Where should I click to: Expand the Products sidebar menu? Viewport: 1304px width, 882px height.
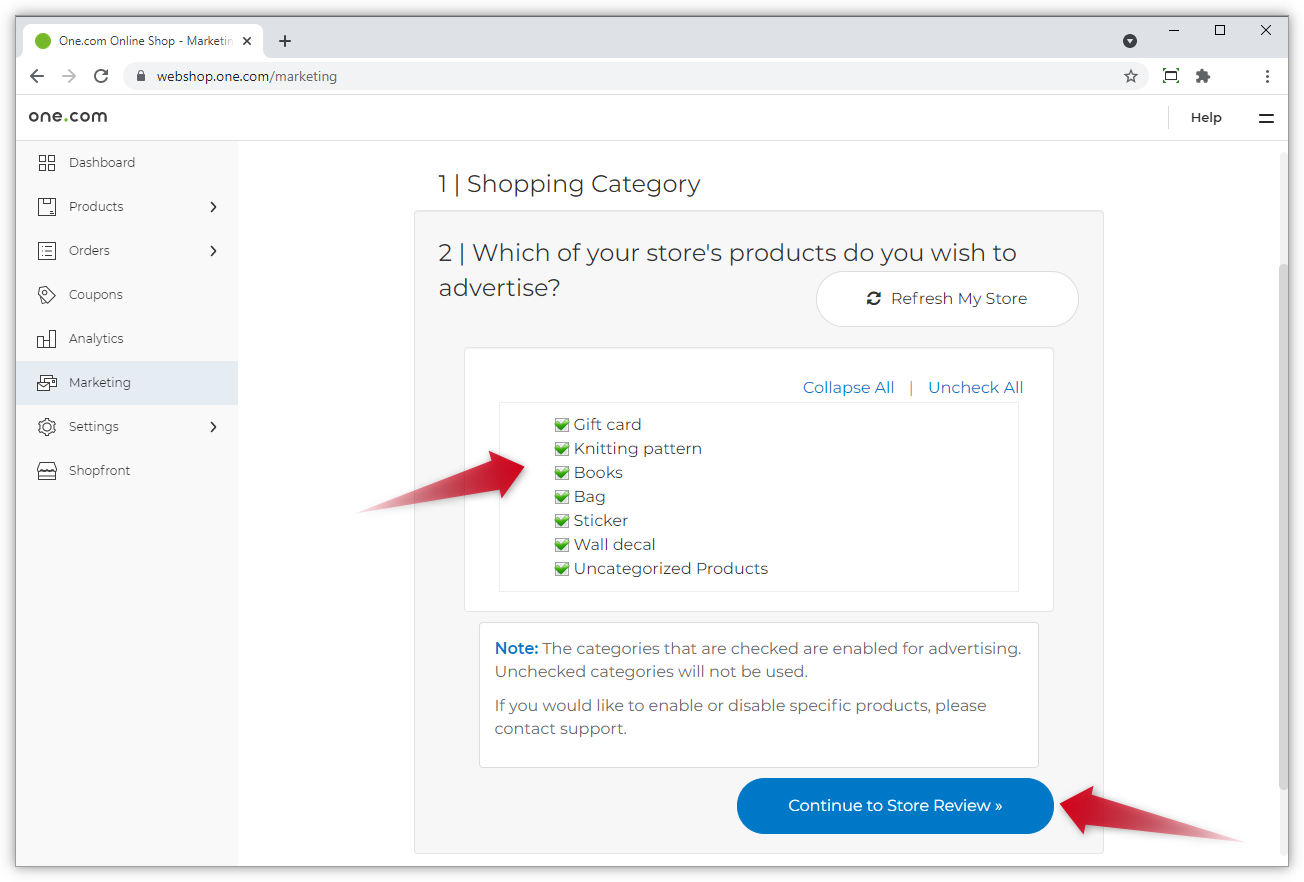click(213, 206)
